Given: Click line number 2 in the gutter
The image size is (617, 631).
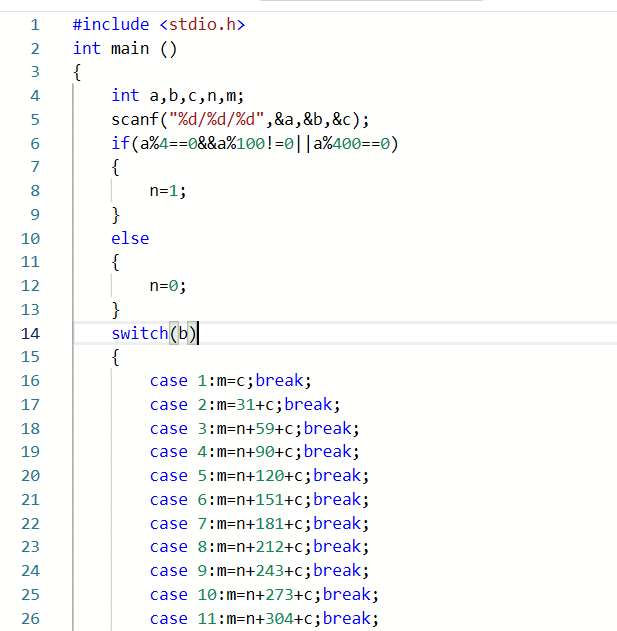Looking at the screenshot, I should click(35, 49).
